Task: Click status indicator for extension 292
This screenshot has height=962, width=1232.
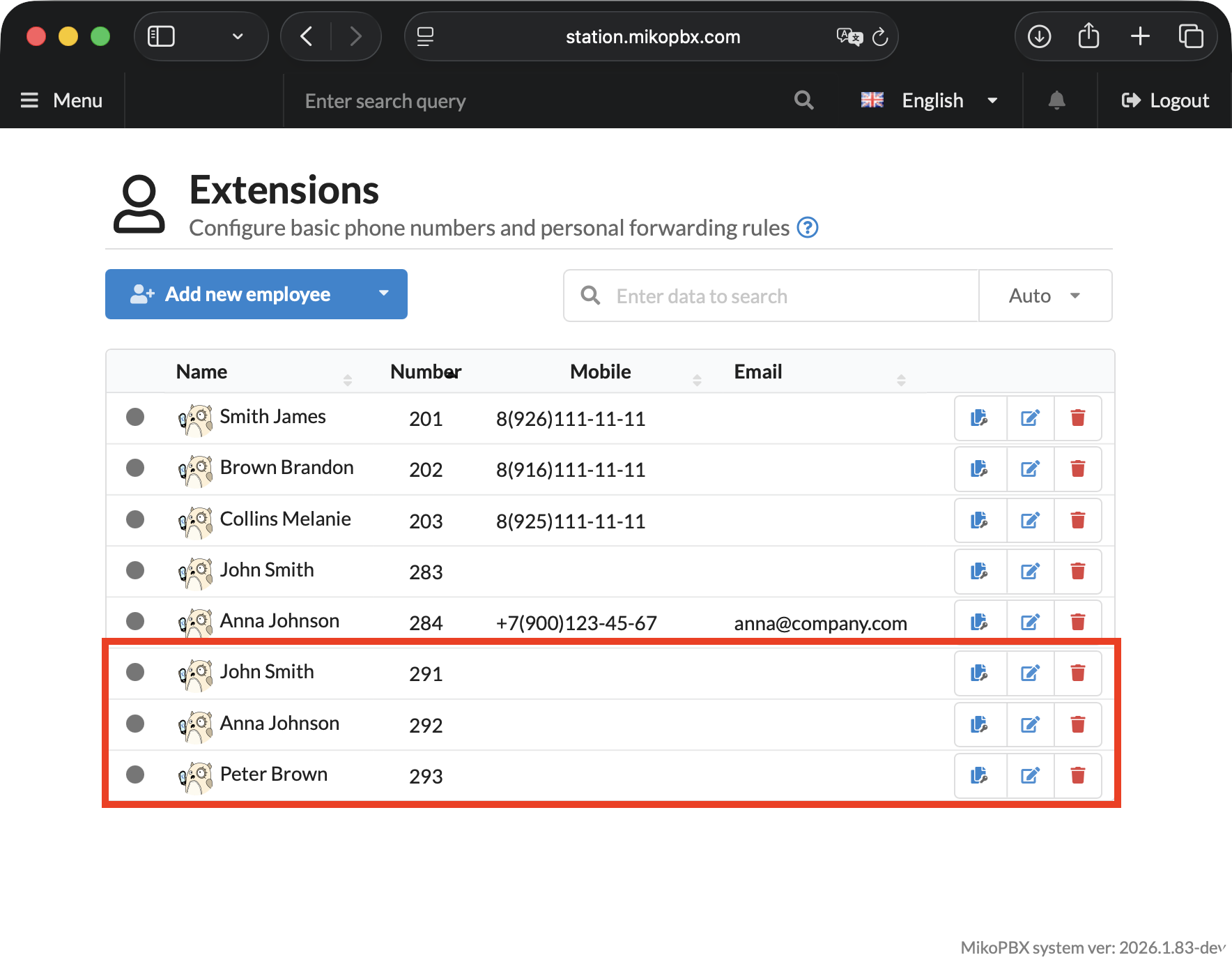Action: [135, 724]
